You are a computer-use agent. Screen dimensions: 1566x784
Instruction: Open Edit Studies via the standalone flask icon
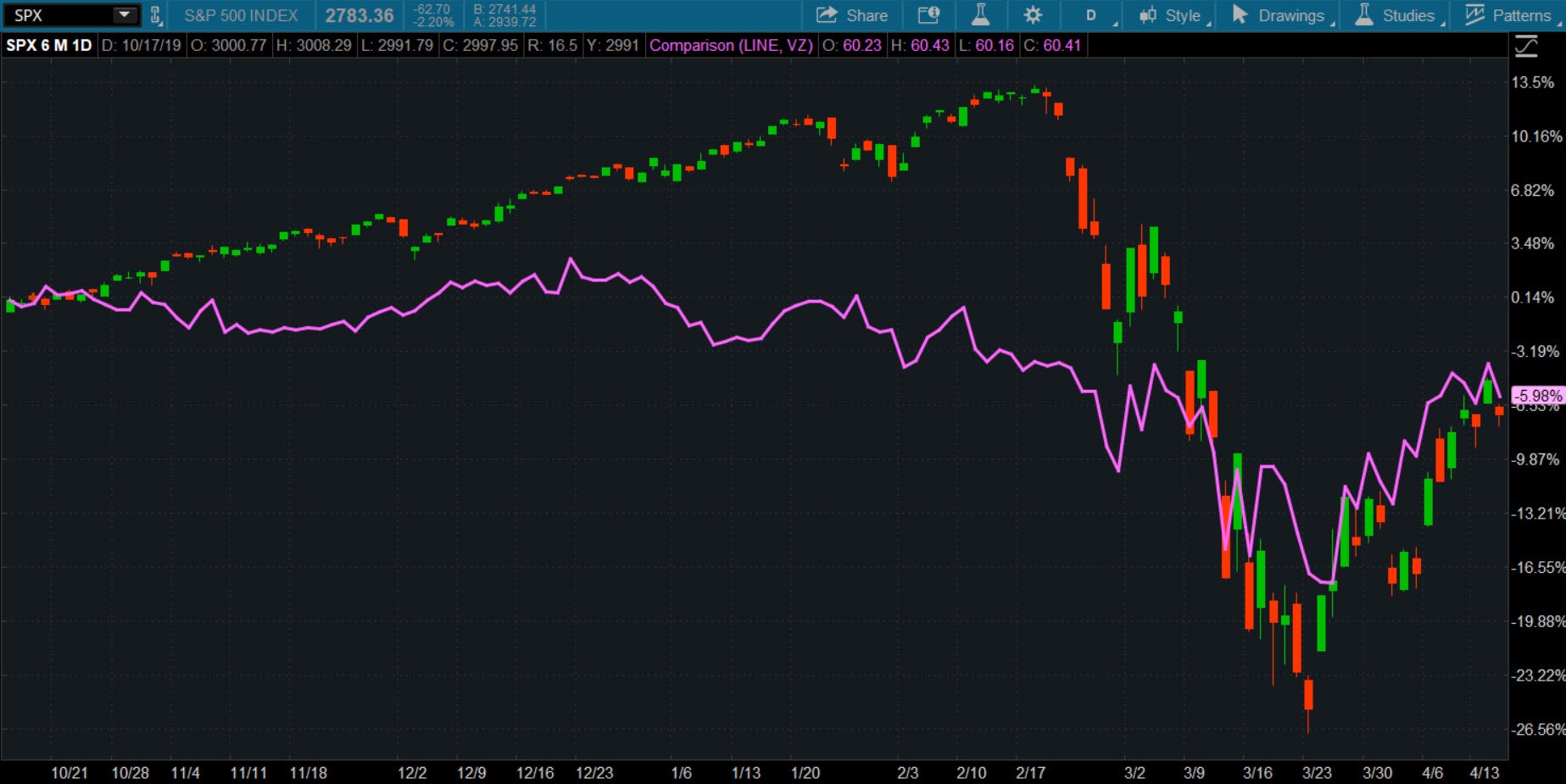980,15
